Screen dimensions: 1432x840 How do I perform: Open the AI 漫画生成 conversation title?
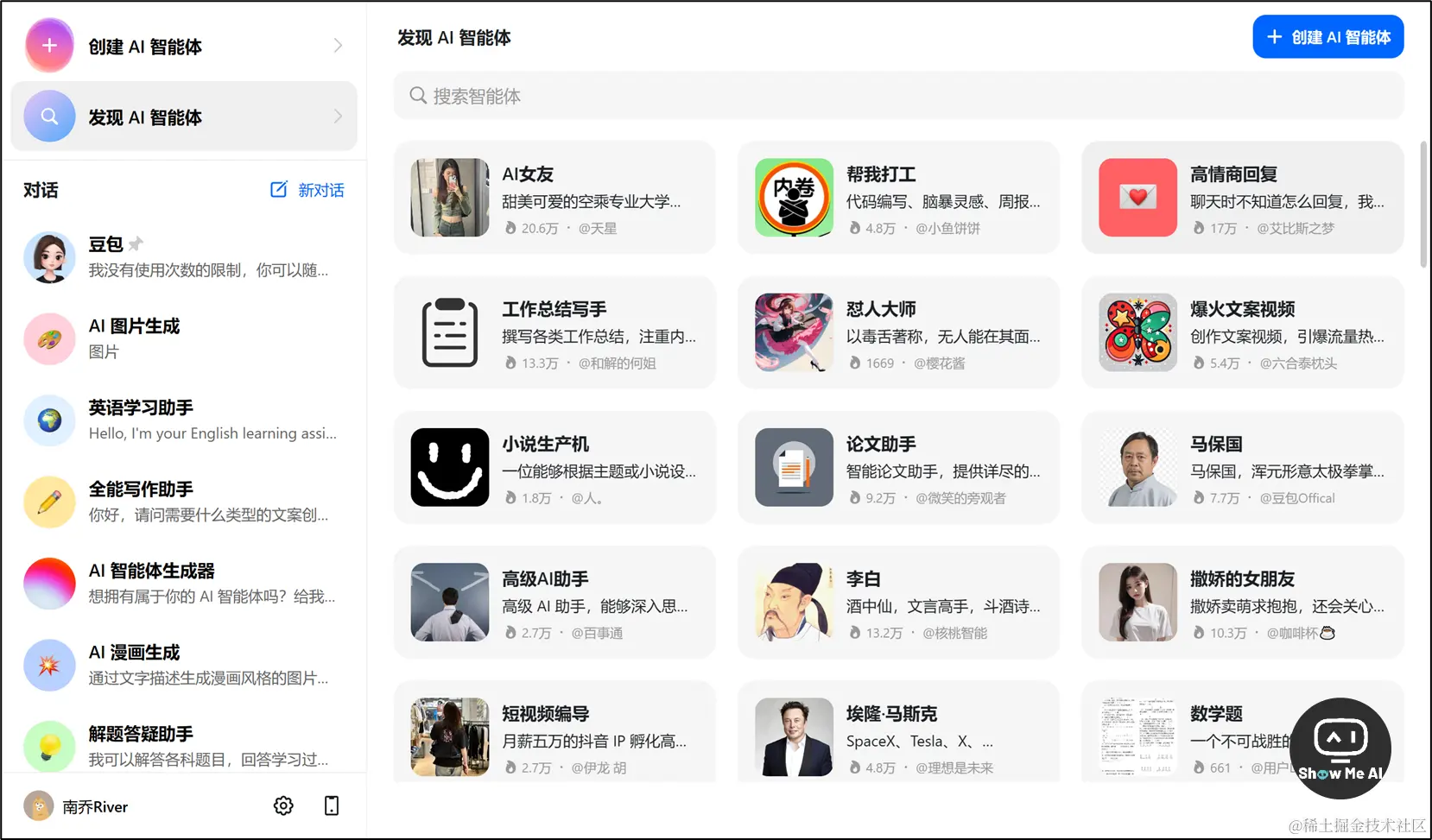tap(134, 653)
